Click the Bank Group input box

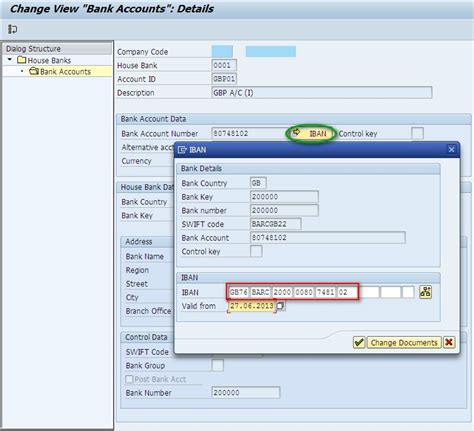pyautogui.click(x=218, y=365)
